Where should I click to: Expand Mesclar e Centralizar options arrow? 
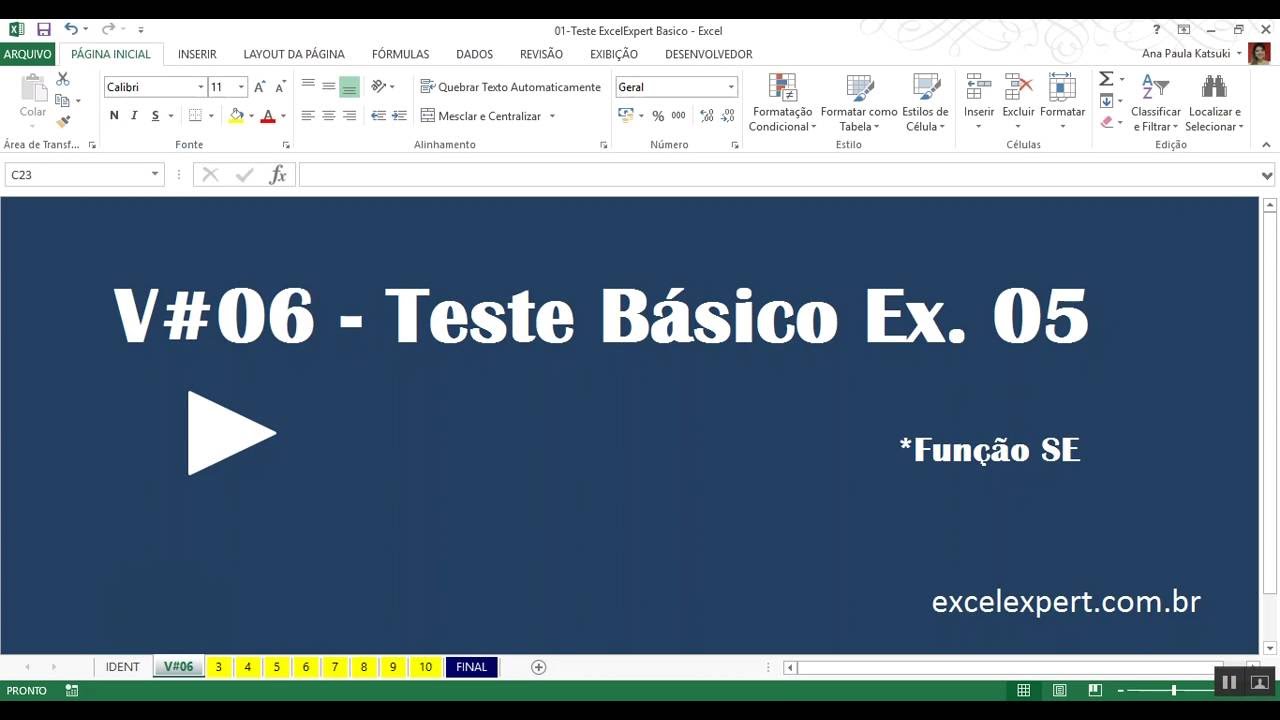(x=552, y=116)
